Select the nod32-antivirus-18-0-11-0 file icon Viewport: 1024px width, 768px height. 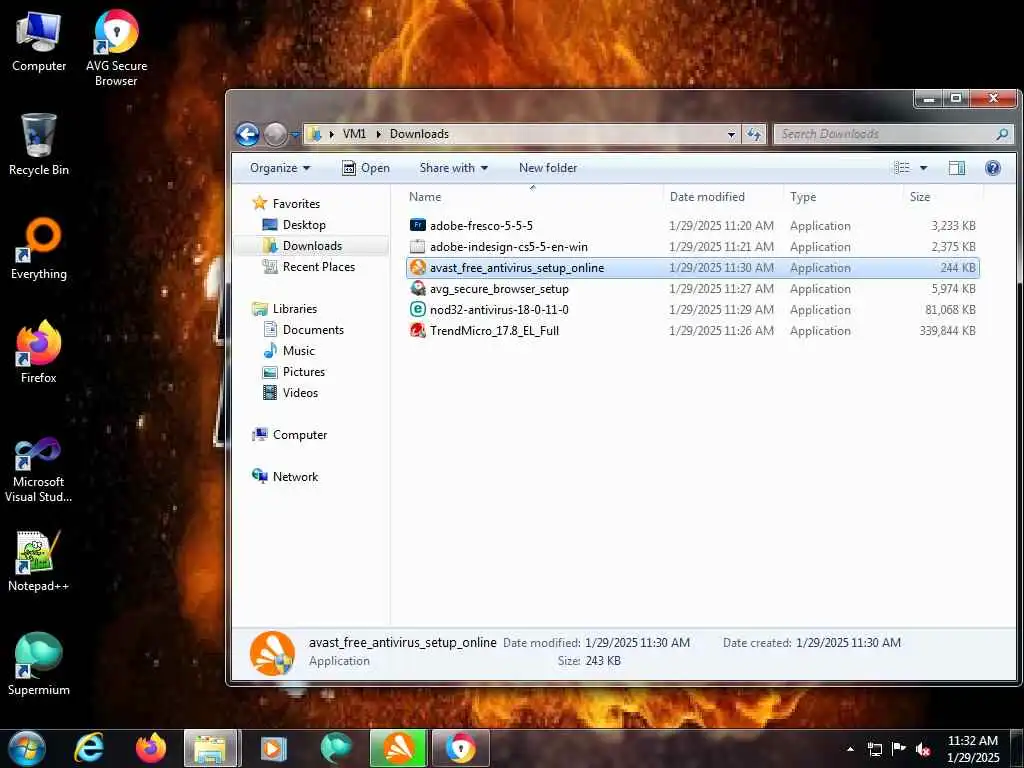pyautogui.click(x=417, y=310)
